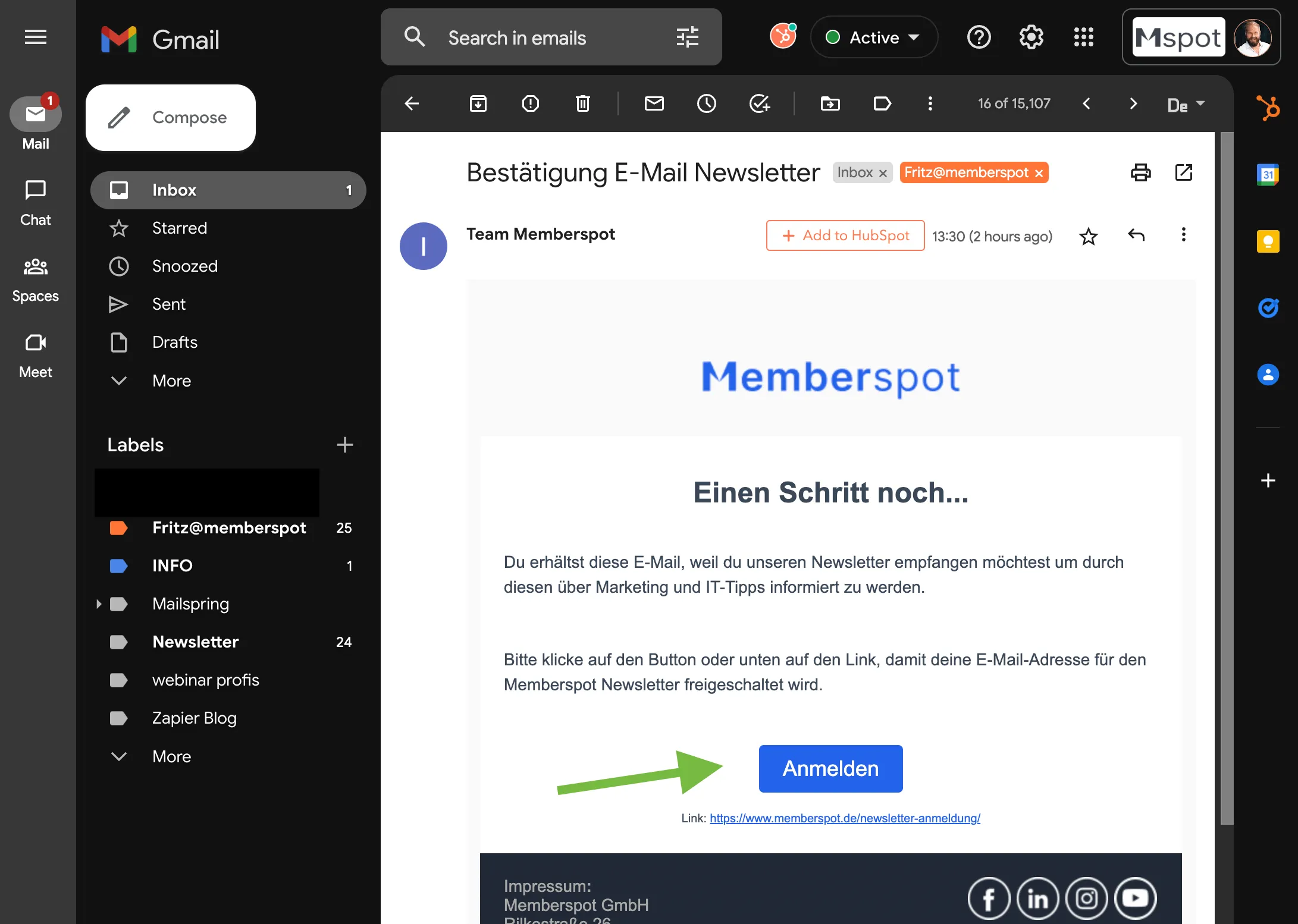Open the Sent folder
The image size is (1298, 924).
[x=169, y=304]
